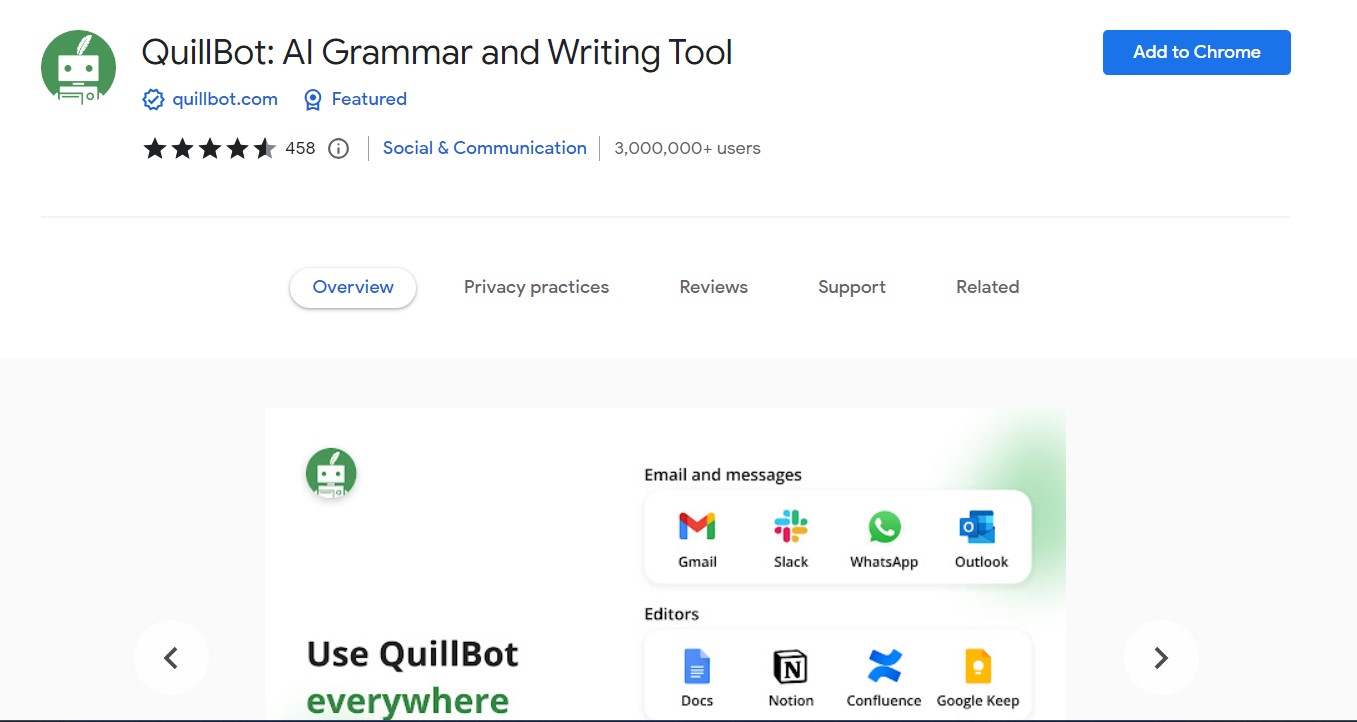This screenshot has height=722, width=1357.
Task: Click the QuillBot logo inside the slide
Action: click(331, 474)
